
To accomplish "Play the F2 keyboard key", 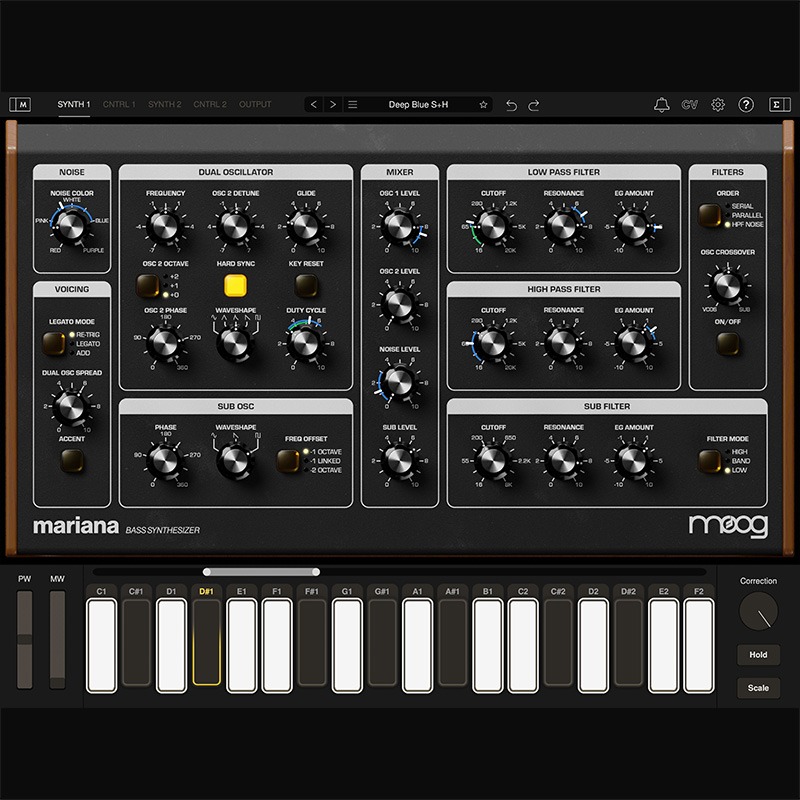I will (x=699, y=645).
